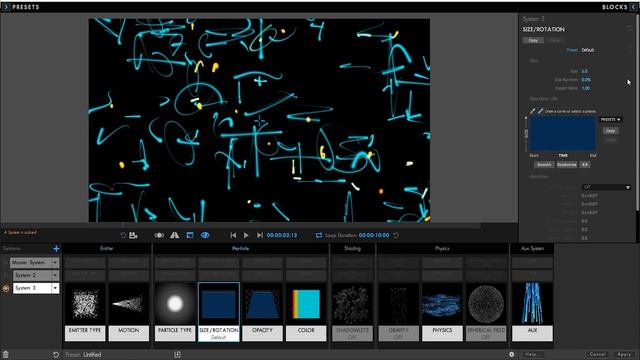
Task: Click inside the size over life graph
Action: point(562,134)
